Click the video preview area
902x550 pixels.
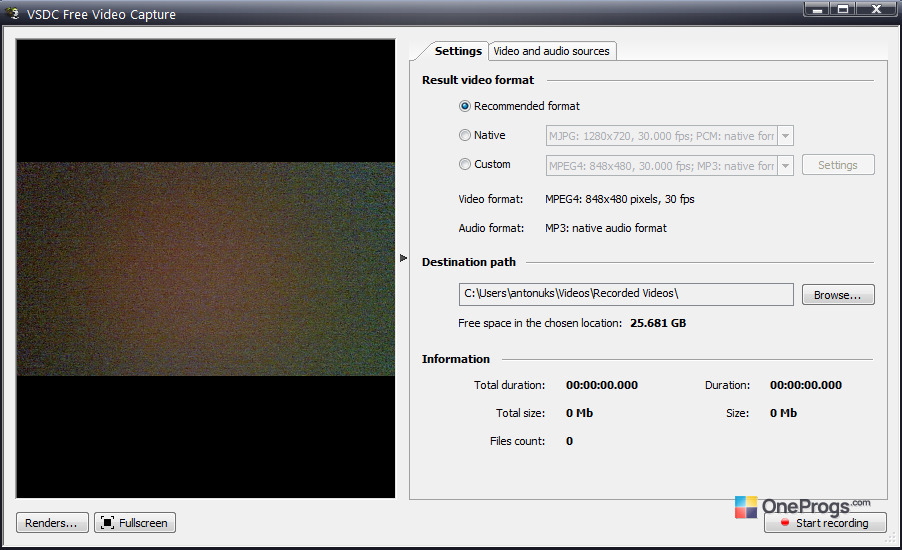click(205, 269)
